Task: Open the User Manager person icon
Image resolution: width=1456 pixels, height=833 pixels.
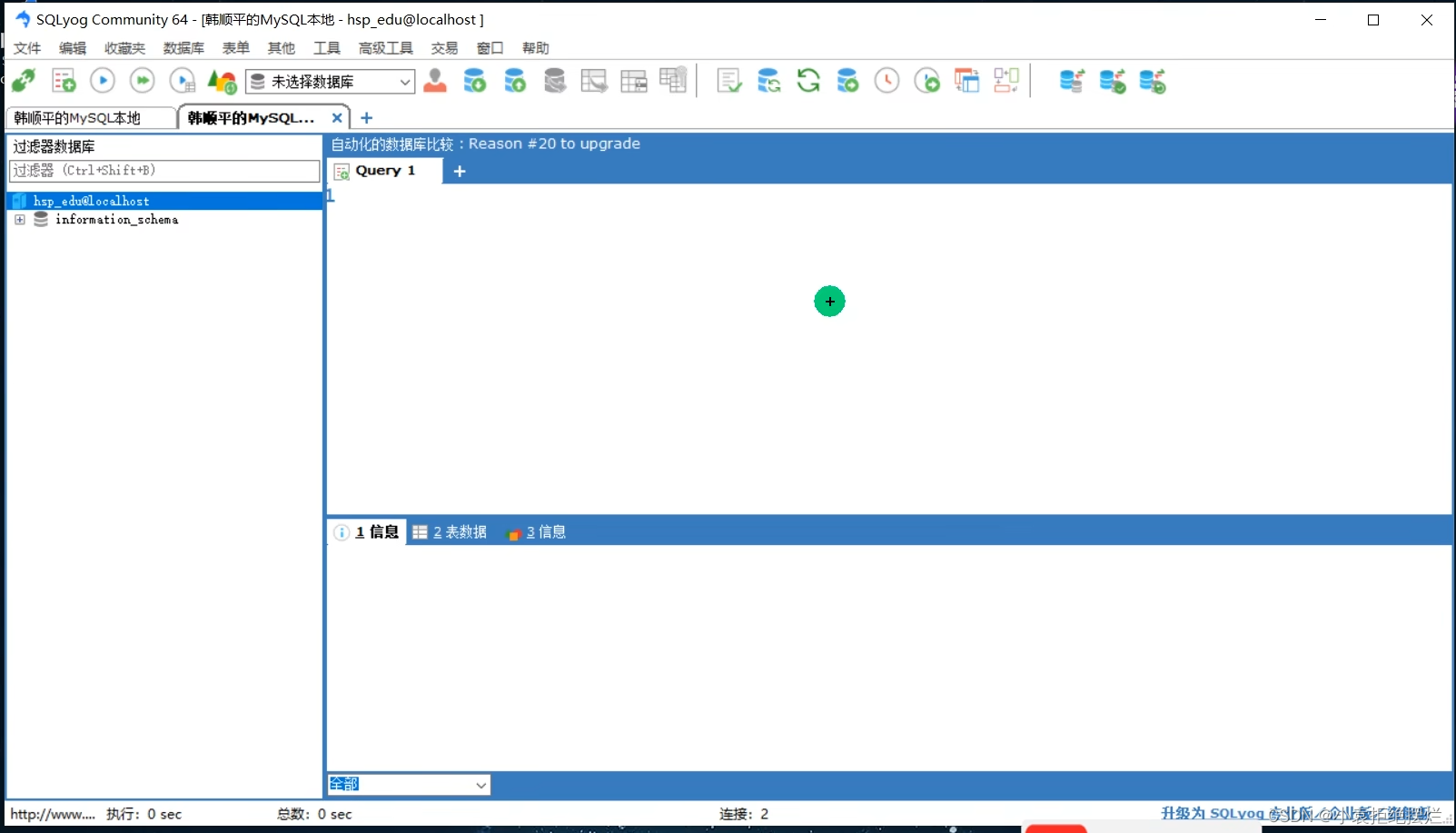Action: [x=435, y=81]
